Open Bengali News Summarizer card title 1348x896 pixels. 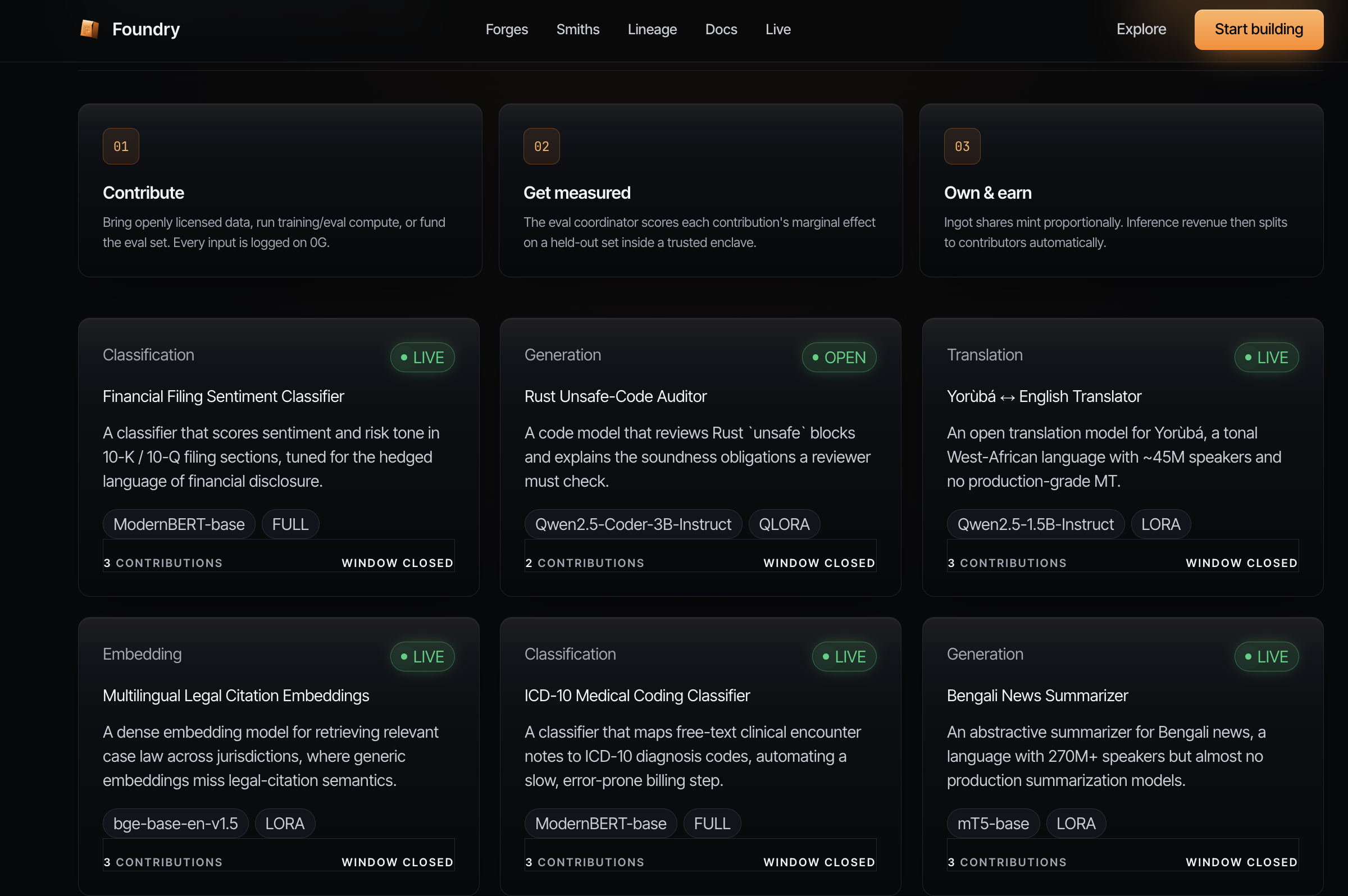[x=1037, y=696]
